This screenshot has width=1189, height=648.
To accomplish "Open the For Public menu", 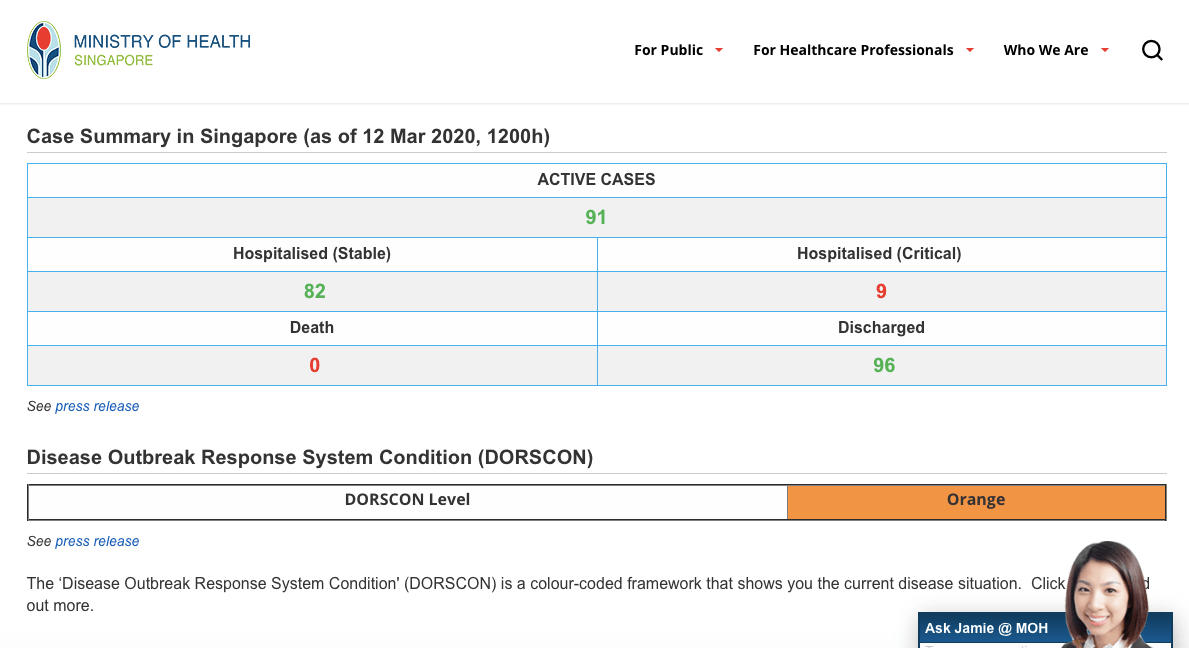I will coord(668,50).
